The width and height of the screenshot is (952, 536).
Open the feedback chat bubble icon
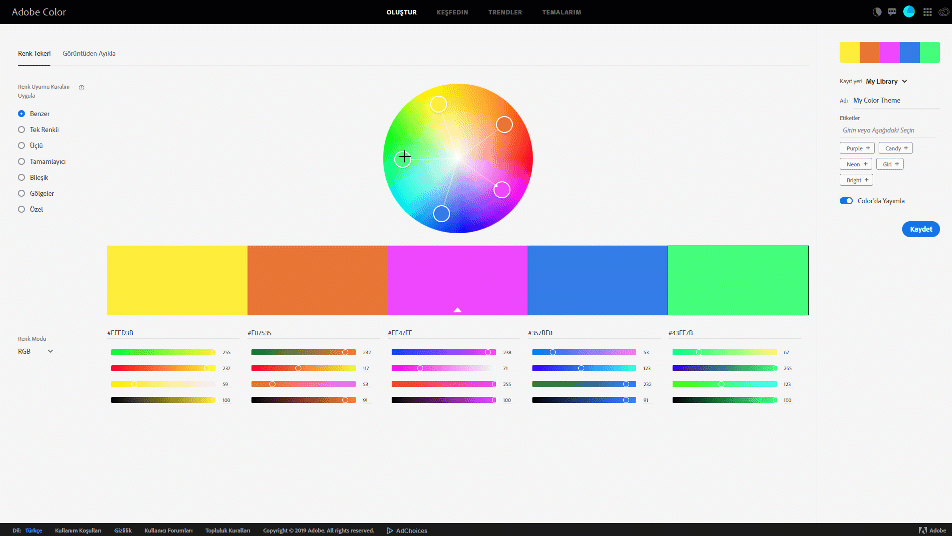892,12
